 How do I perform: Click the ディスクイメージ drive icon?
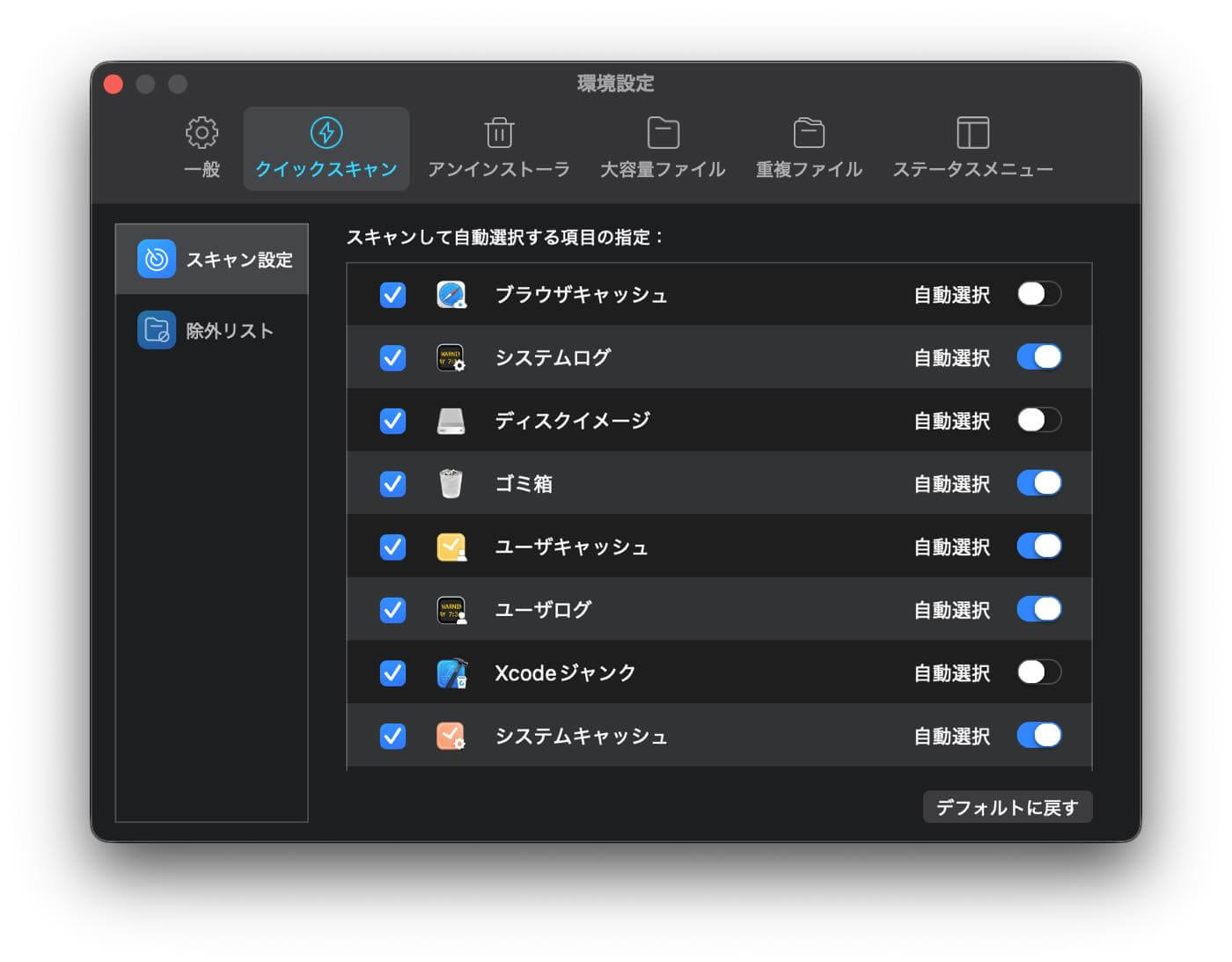click(451, 421)
